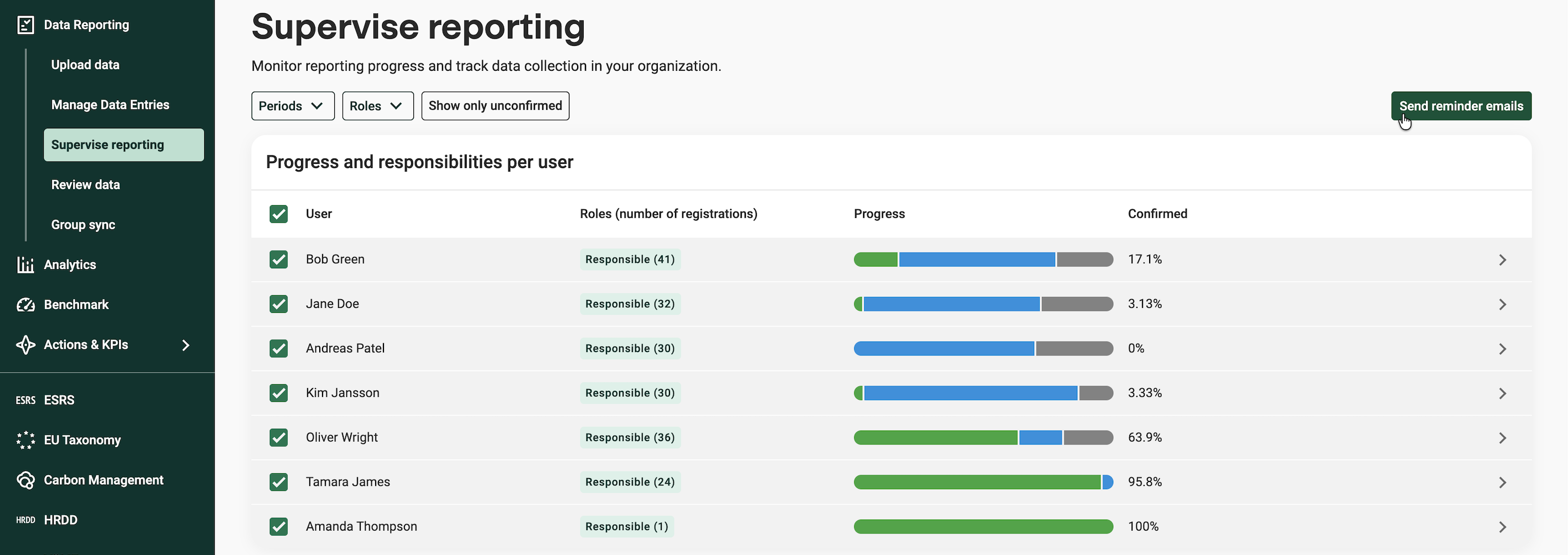Click Tamara James's progress bar
This screenshot has height=555, width=1568.
click(x=983, y=482)
